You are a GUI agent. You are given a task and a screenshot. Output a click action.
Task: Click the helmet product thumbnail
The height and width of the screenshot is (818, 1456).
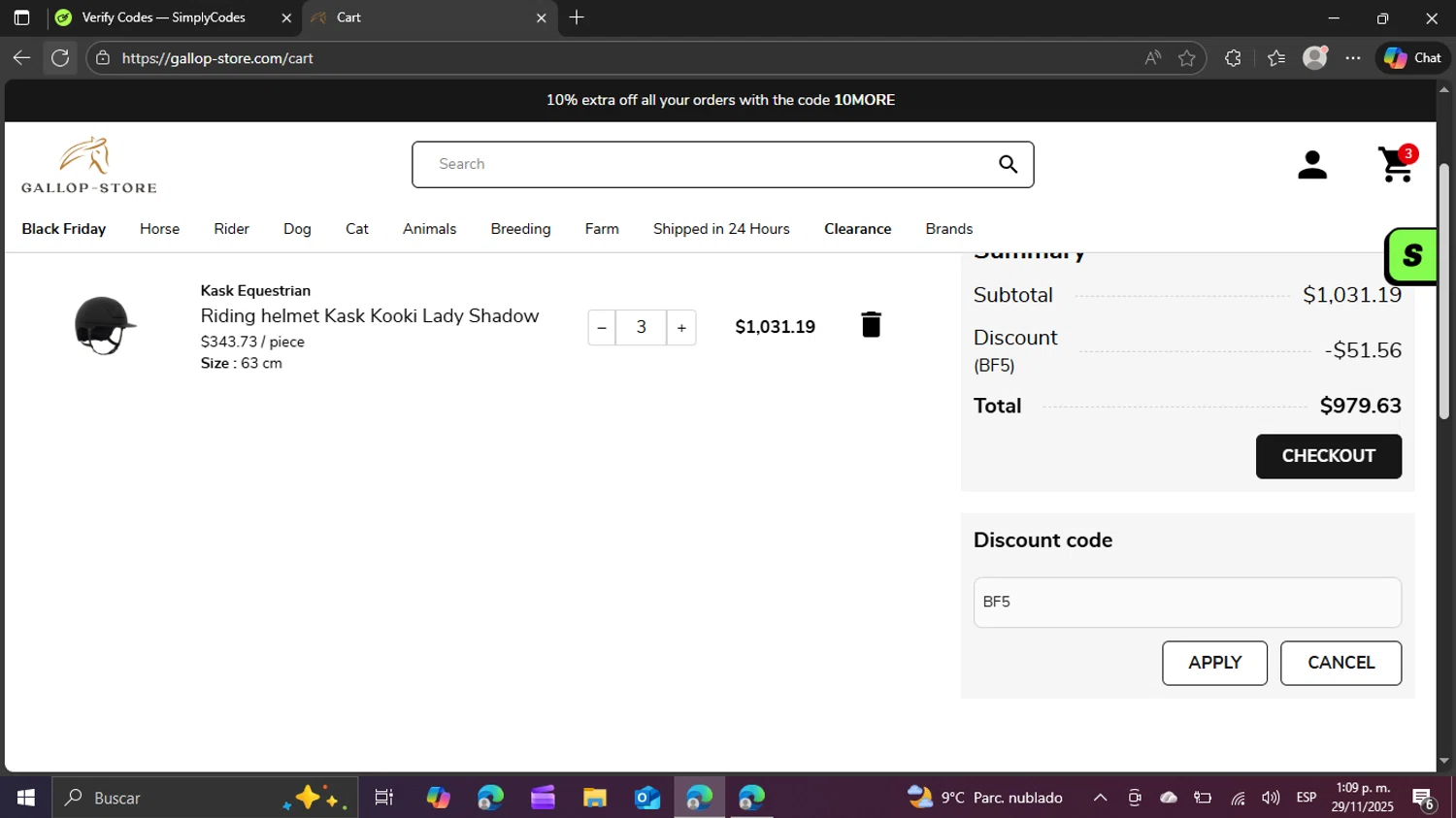[105, 326]
